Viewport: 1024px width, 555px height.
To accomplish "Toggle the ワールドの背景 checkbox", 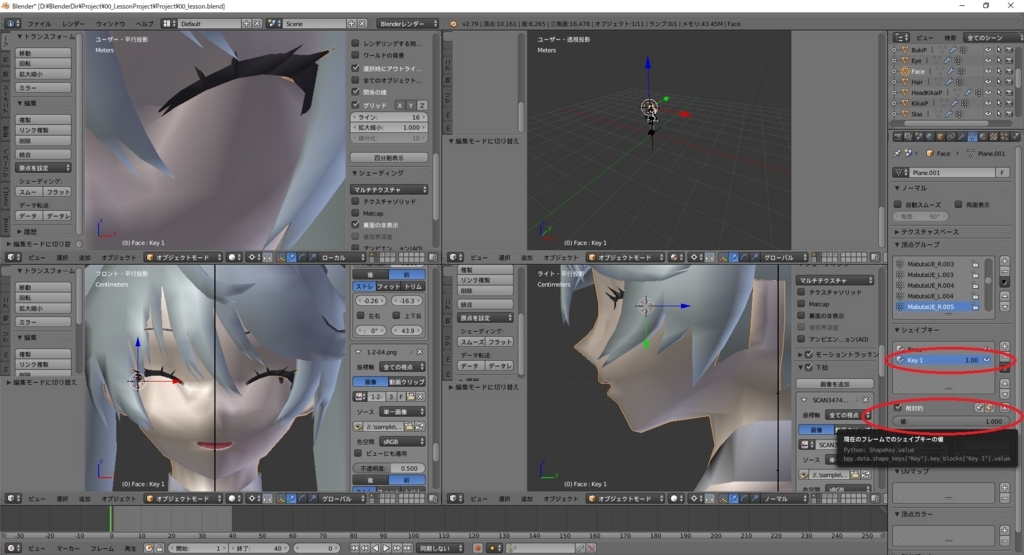I will click(356, 56).
